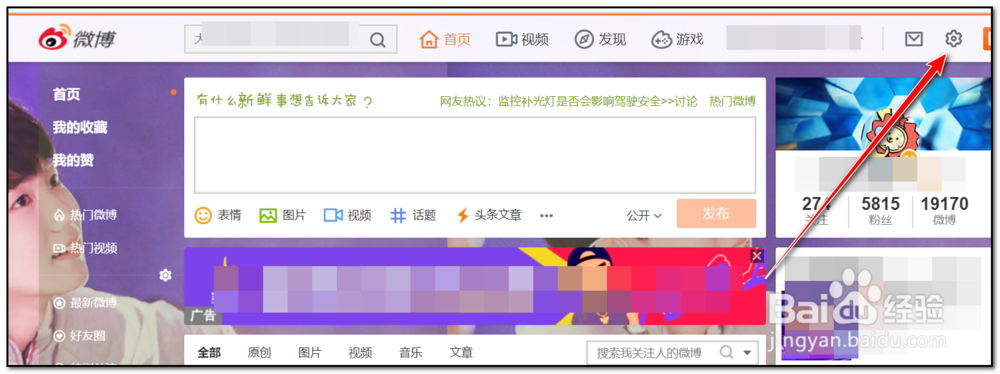1000x374 pixels.
Task: Click the sidebar group settings gear
Action: tap(165, 276)
